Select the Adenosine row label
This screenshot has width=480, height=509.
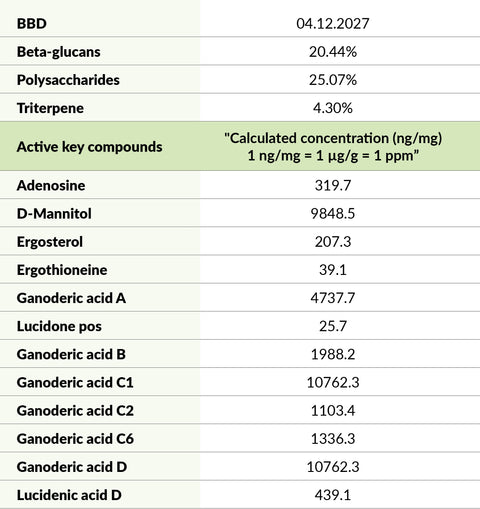click(51, 185)
